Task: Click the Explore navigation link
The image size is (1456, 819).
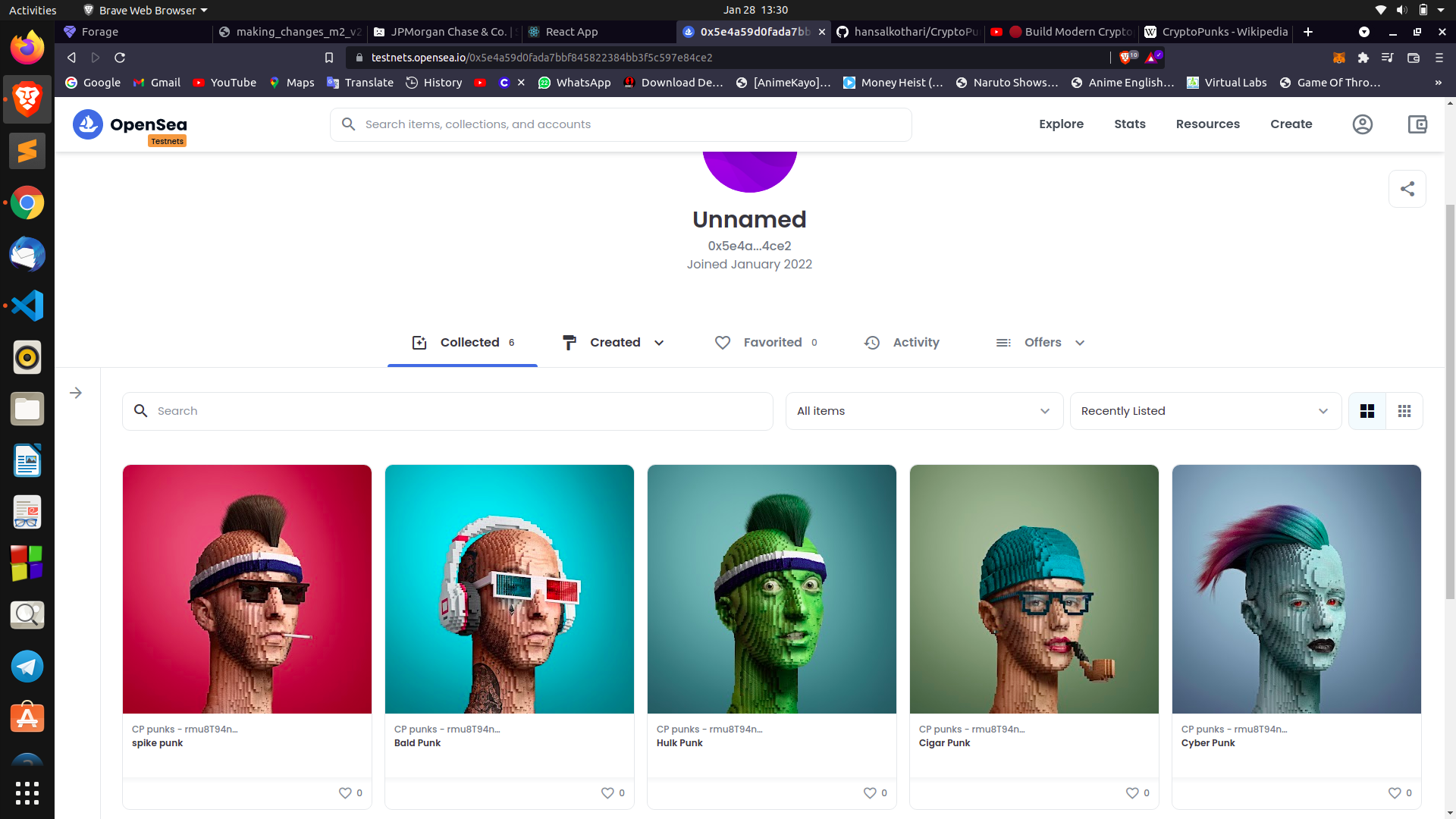Action: (1061, 124)
